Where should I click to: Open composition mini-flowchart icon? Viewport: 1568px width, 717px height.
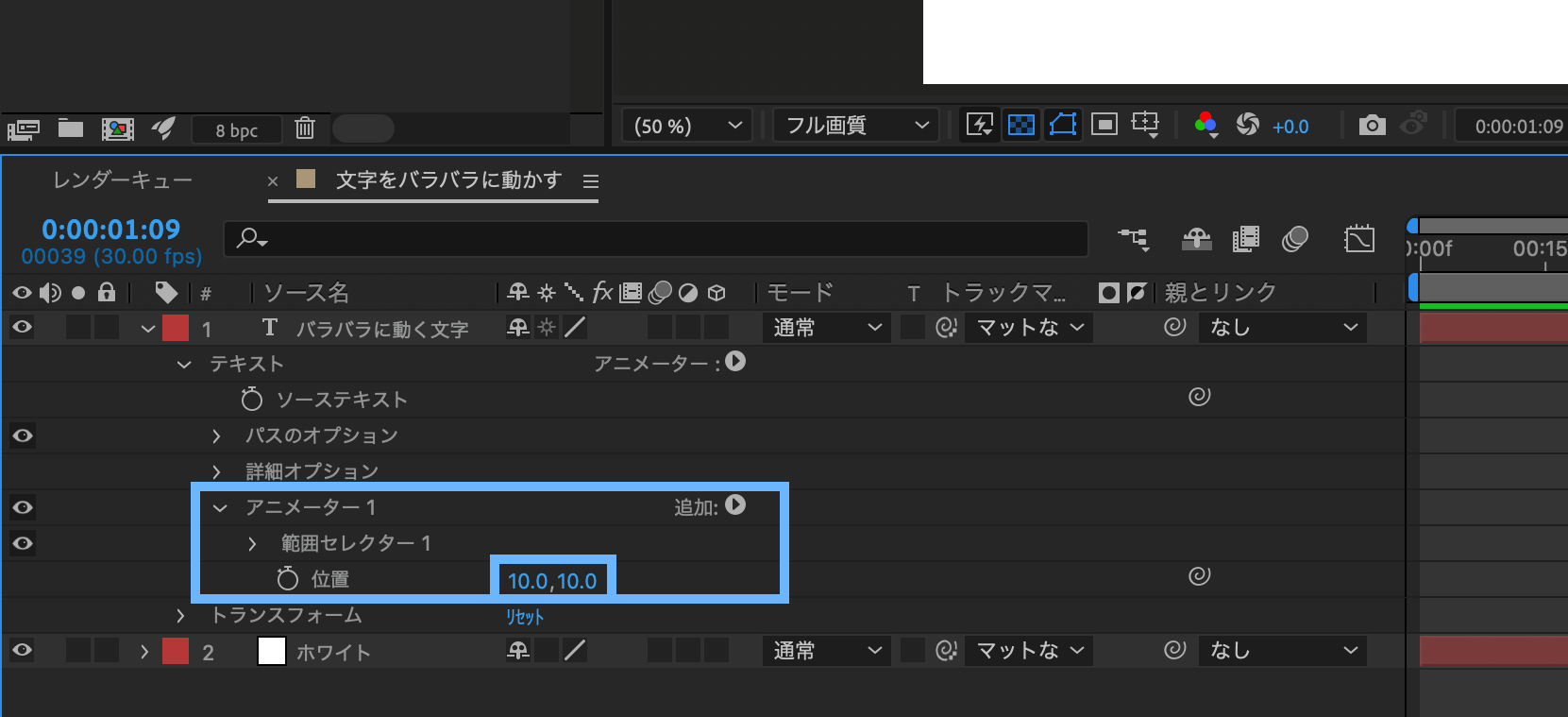coord(1134,239)
